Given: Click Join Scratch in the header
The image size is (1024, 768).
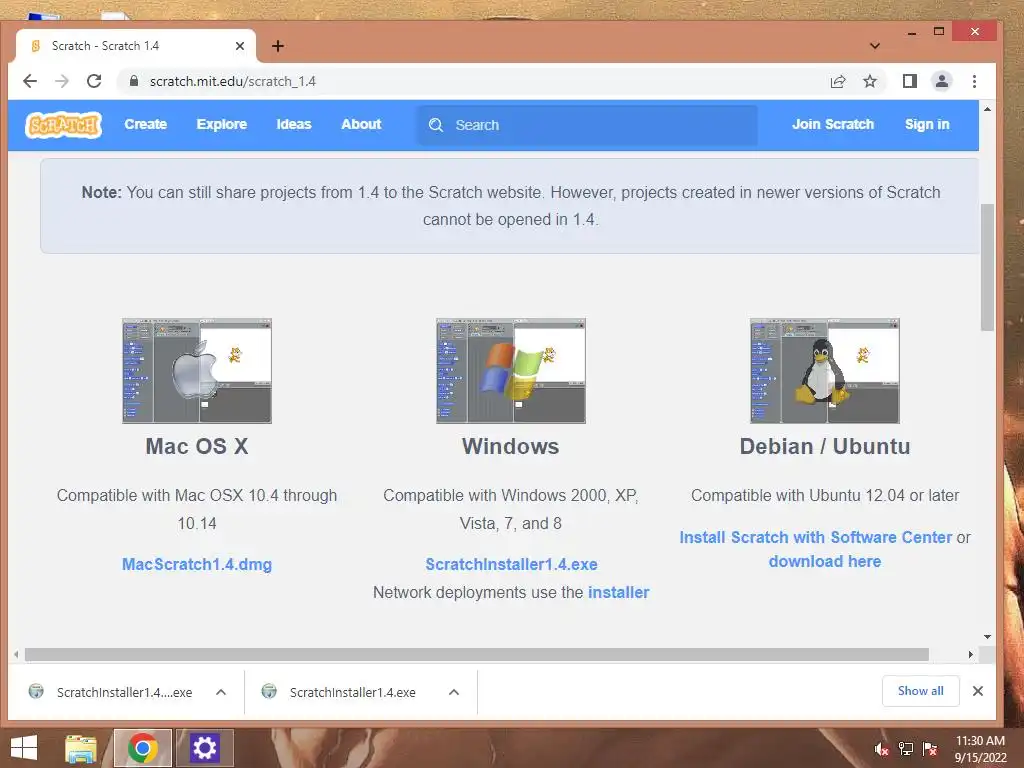Looking at the screenshot, I should (833, 124).
